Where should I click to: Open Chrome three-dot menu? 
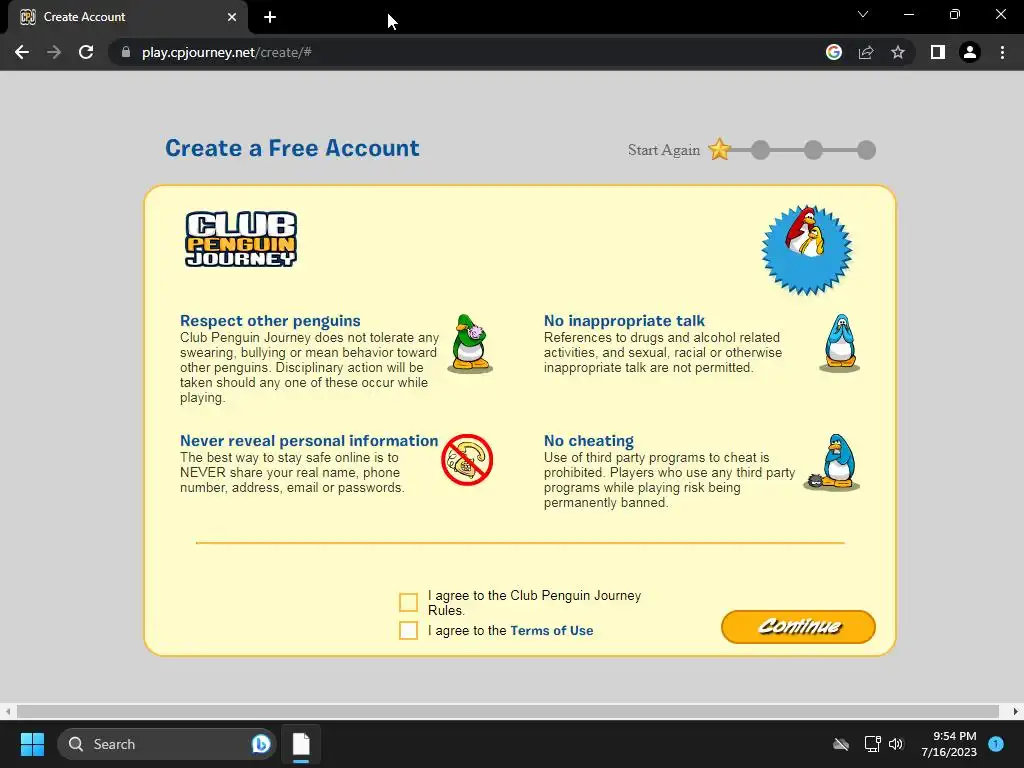pos(1002,52)
